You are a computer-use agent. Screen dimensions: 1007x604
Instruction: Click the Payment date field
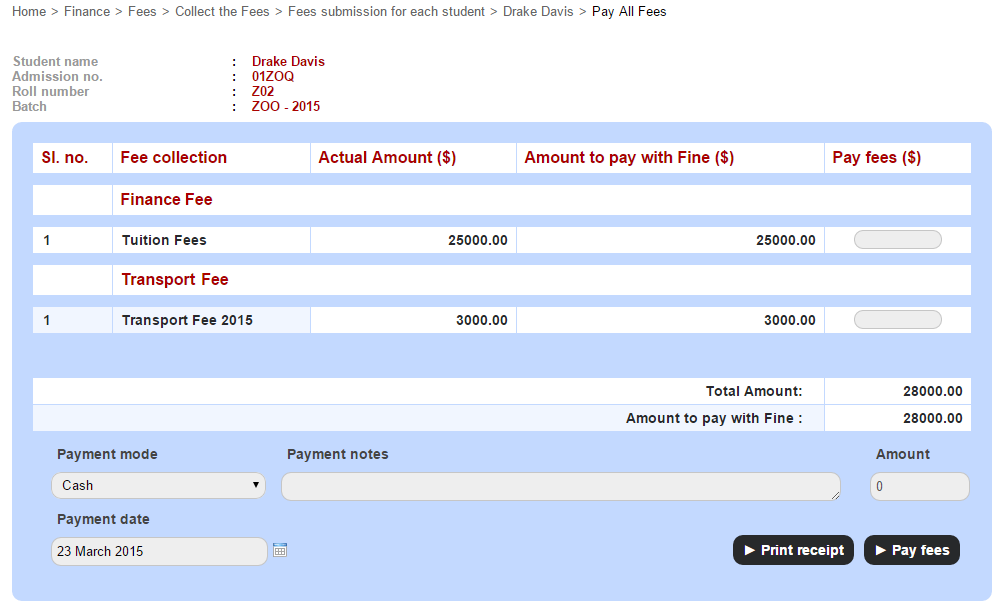158,552
